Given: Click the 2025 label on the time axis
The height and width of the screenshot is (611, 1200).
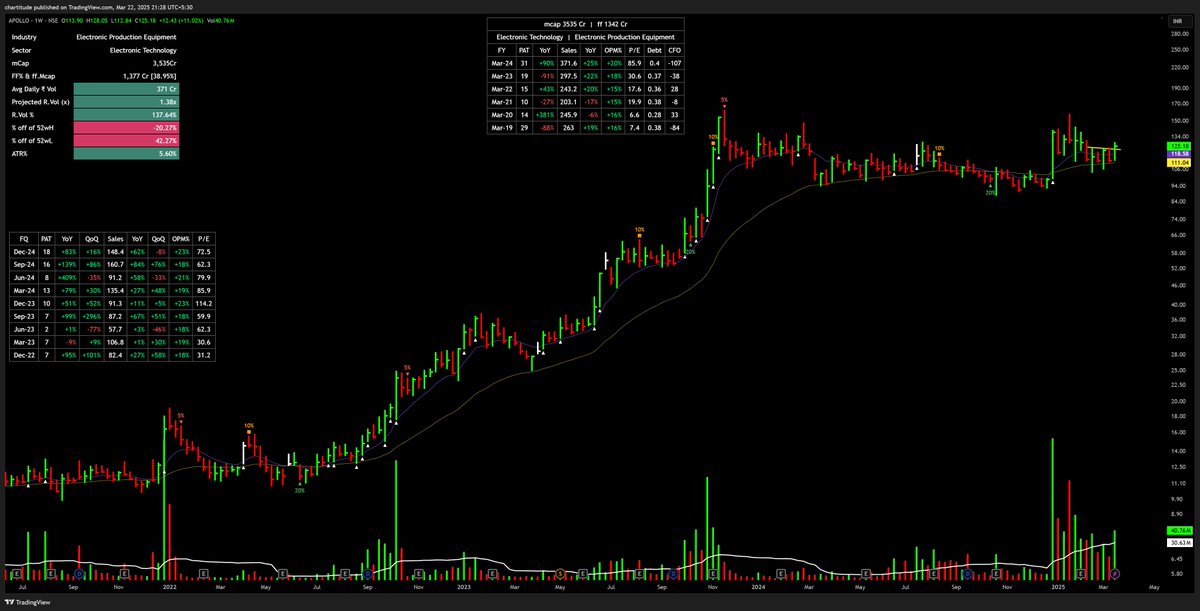Looking at the screenshot, I should (1057, 585).
